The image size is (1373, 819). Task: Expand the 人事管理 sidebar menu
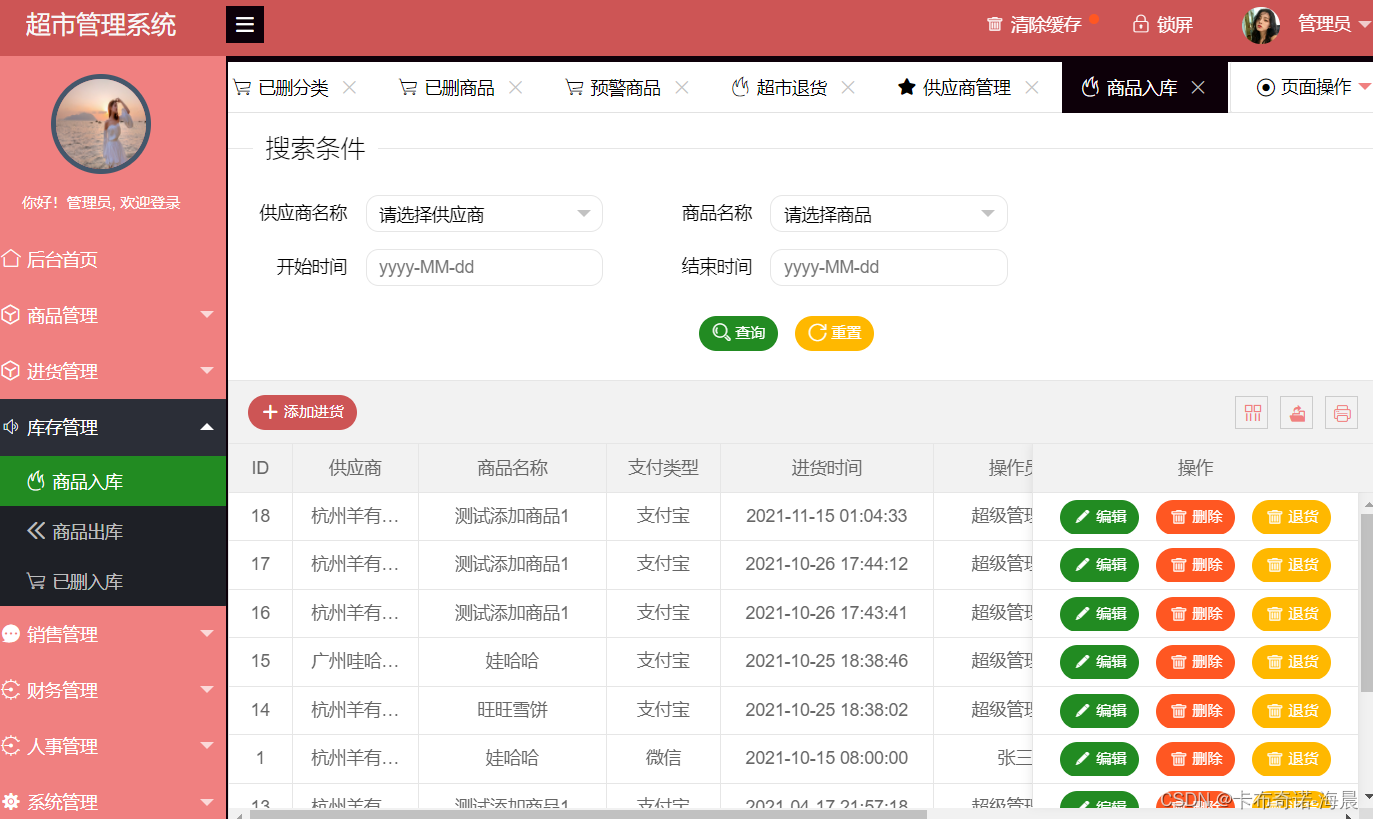pos(113,746)
